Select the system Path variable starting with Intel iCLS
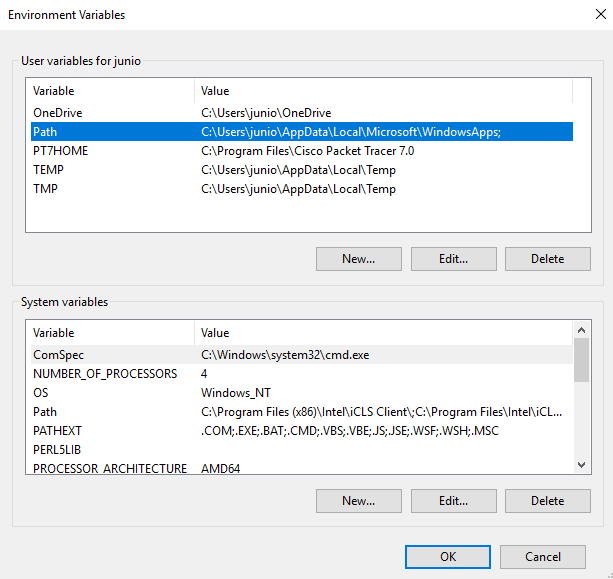 [302, 412]
